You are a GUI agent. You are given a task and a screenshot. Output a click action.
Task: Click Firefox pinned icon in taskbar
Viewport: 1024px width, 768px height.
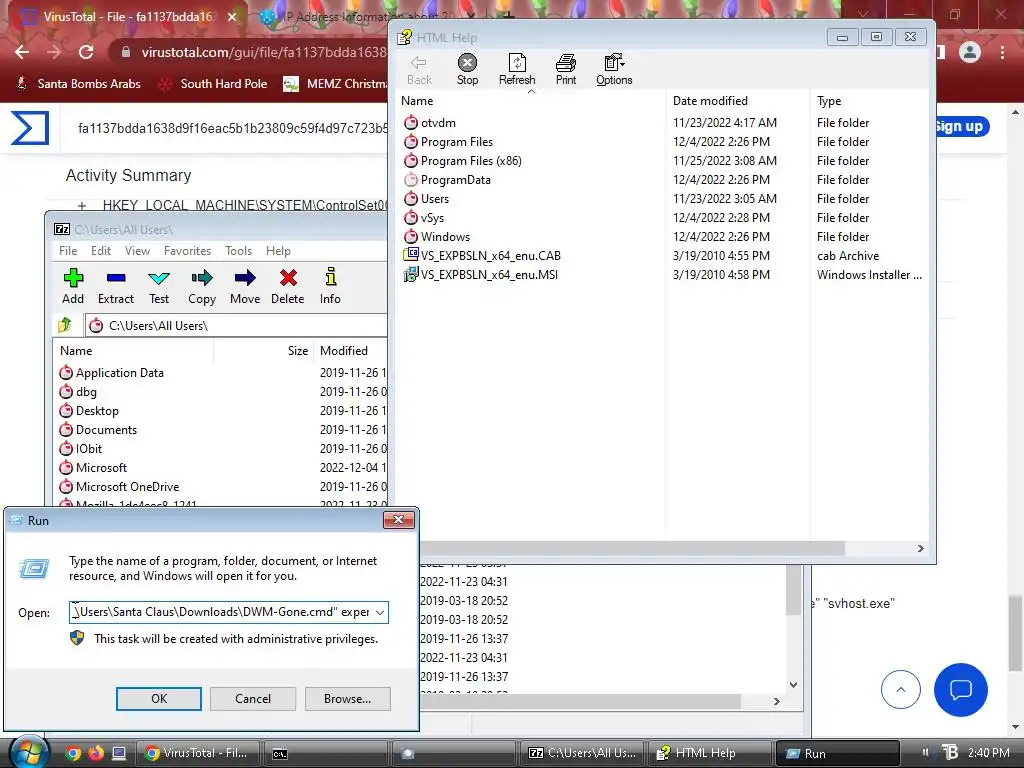tap(96, 753)
